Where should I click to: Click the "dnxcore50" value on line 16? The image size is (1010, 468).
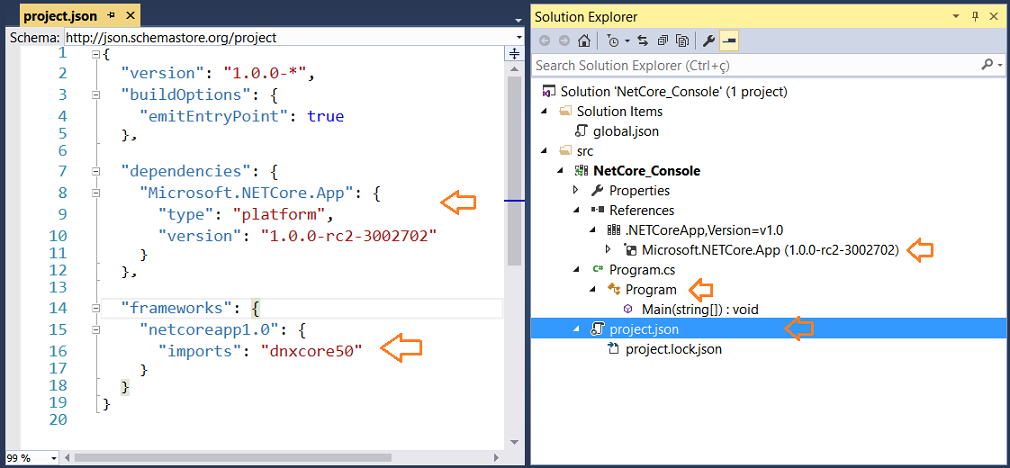(x=312, y=350)
